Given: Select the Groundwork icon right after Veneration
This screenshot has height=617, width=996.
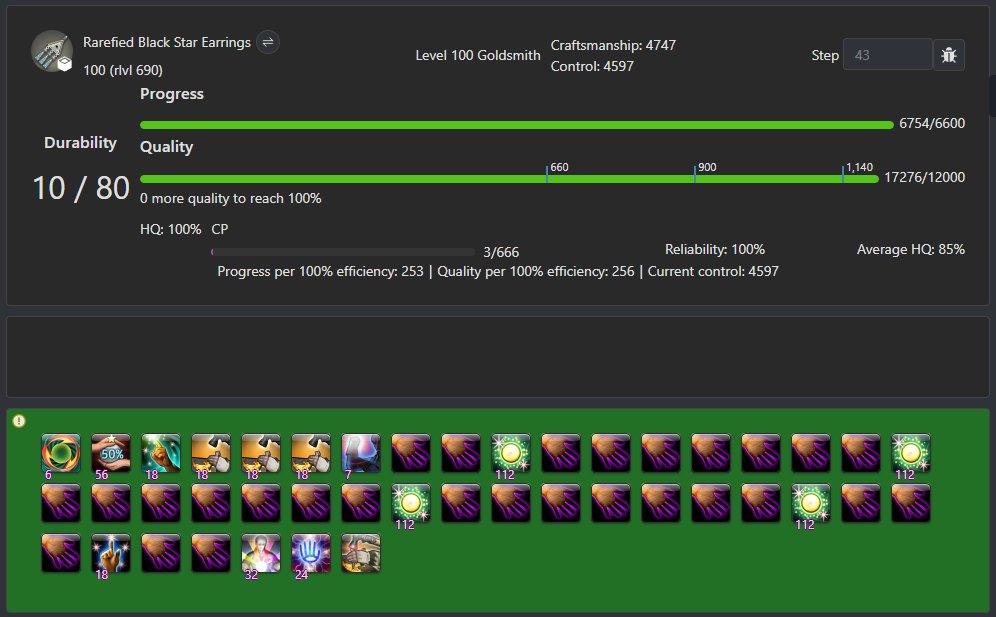Looking at the screenshot, I should 211,453.
